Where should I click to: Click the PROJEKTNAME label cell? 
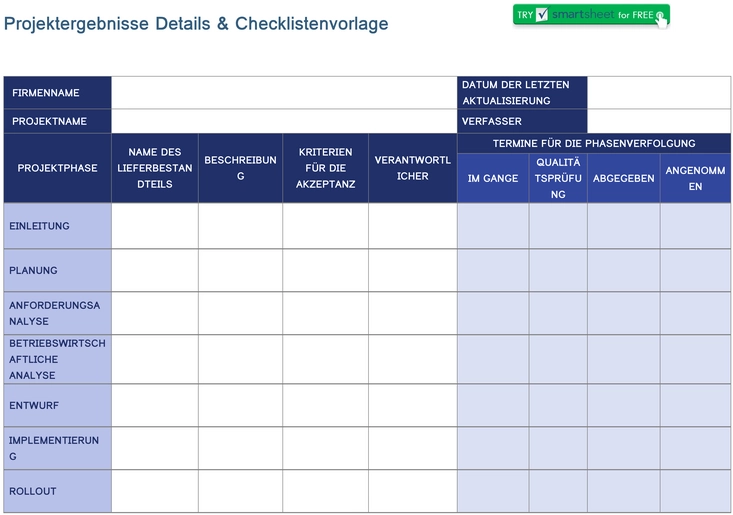coord(57,121)
